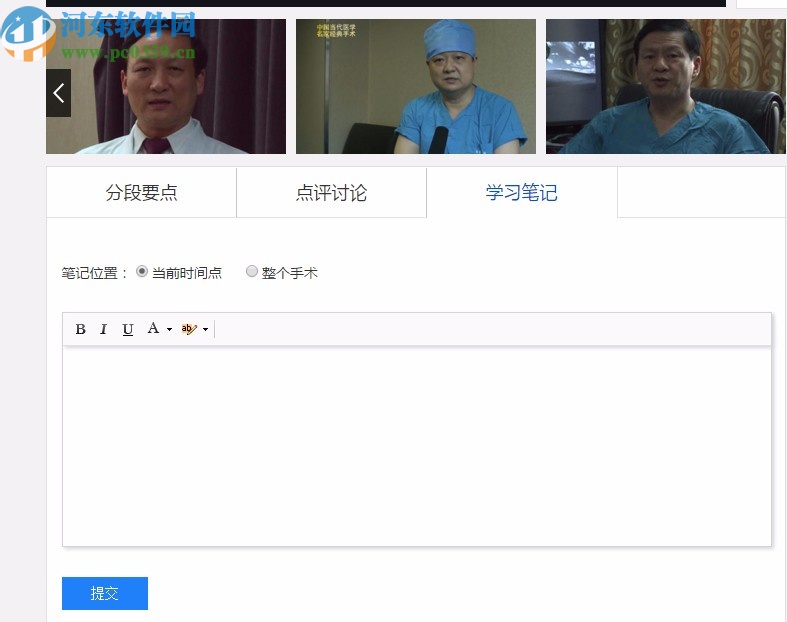Select the 整个手术 radio button
The width and height of the screenshot is (787, 622).
coord(251,272)
